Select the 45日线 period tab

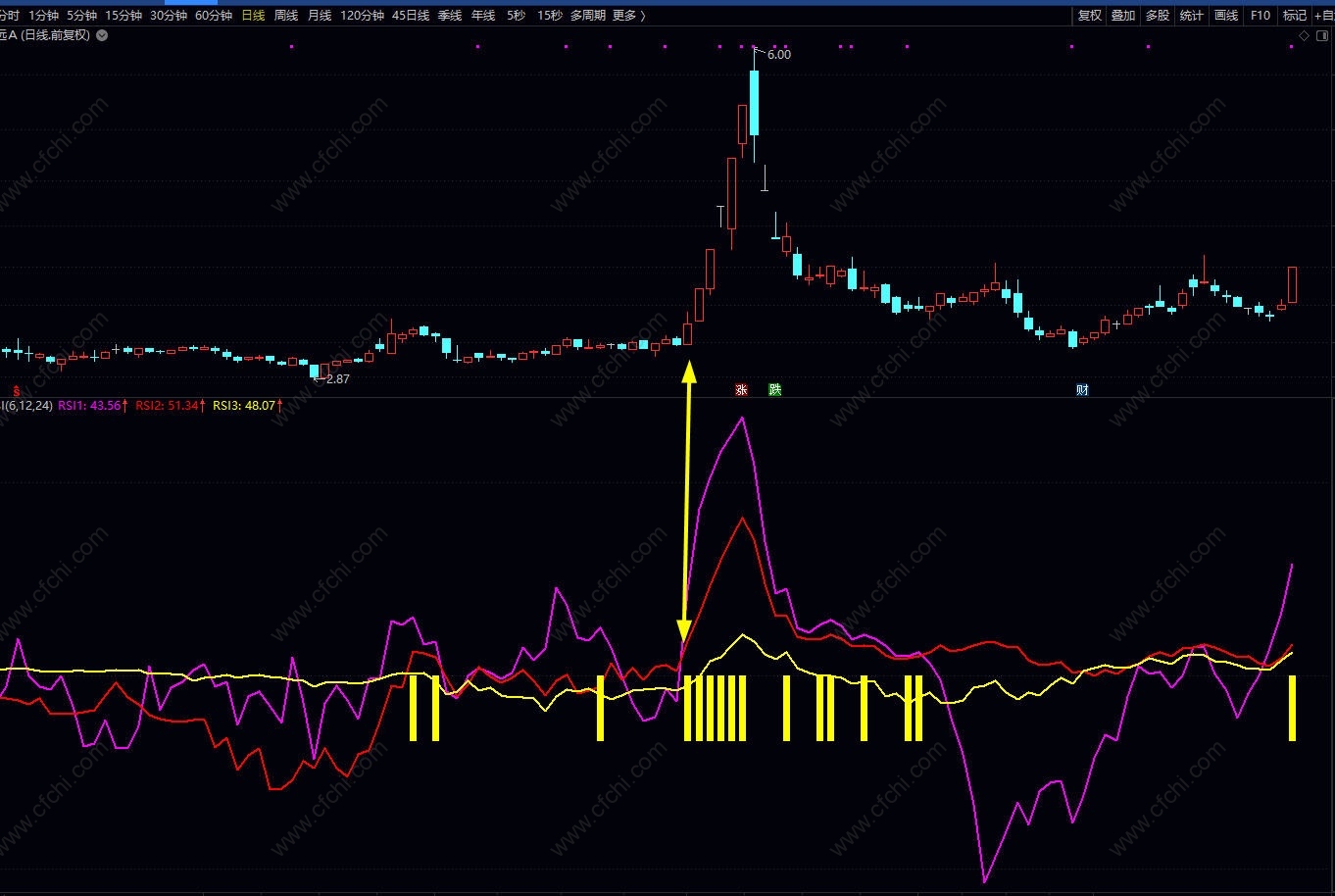pyautogui.click(x=411, y=16)
